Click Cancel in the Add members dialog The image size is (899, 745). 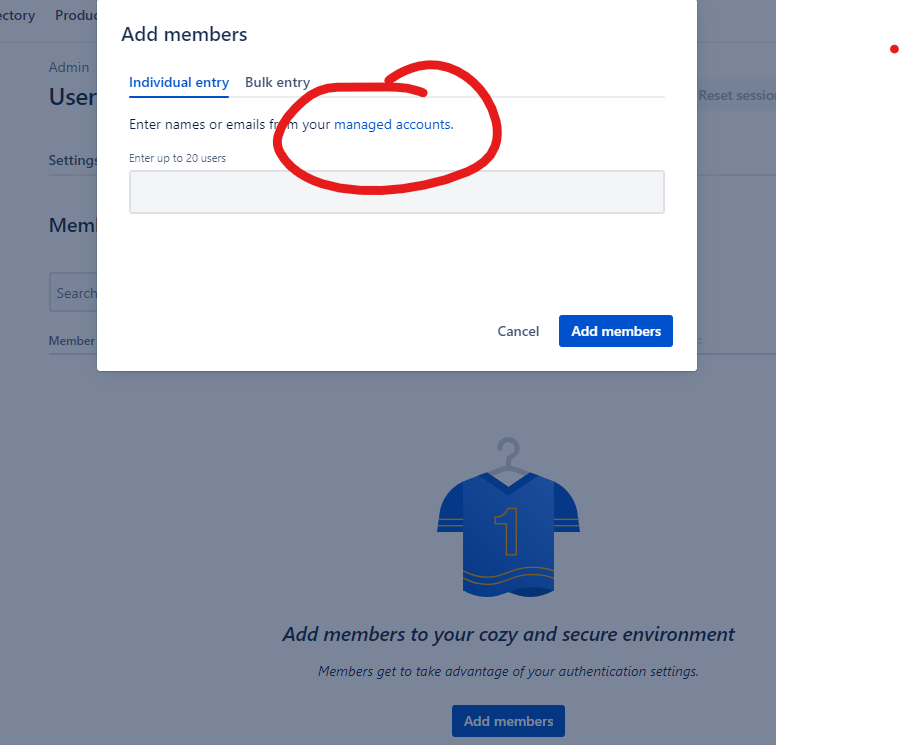(518, 331)
